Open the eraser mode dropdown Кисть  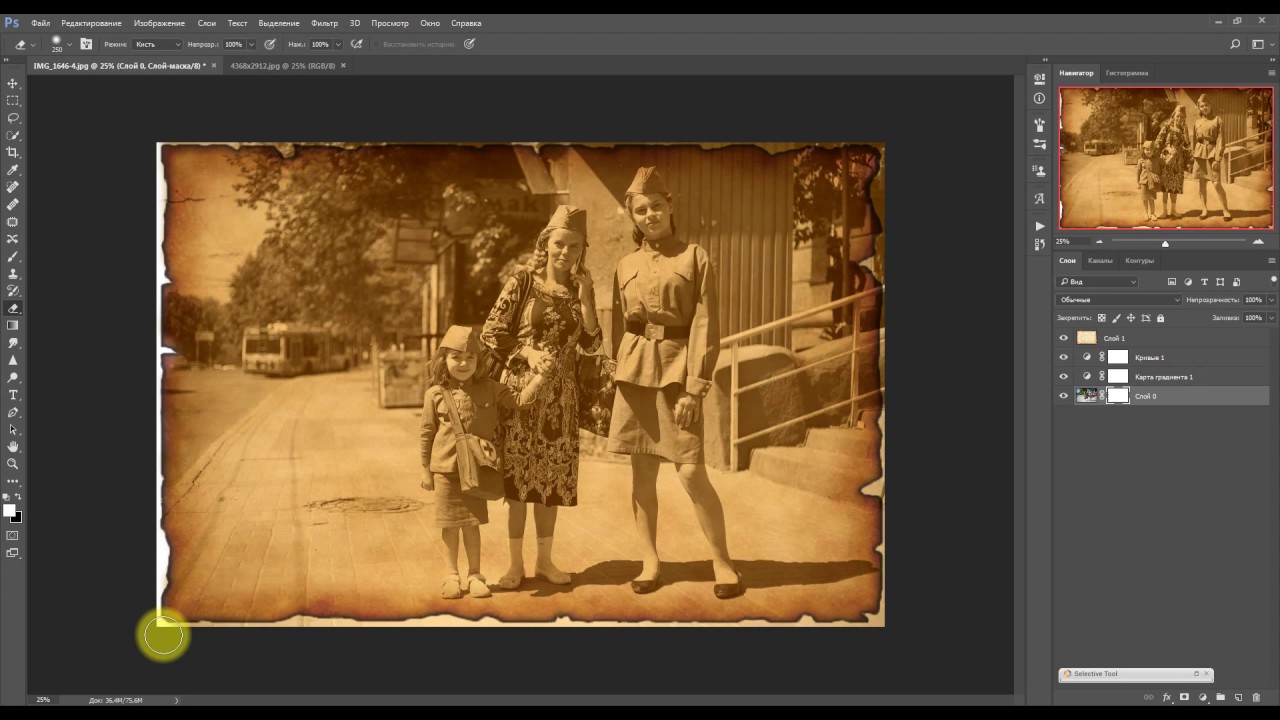(158, 44)
